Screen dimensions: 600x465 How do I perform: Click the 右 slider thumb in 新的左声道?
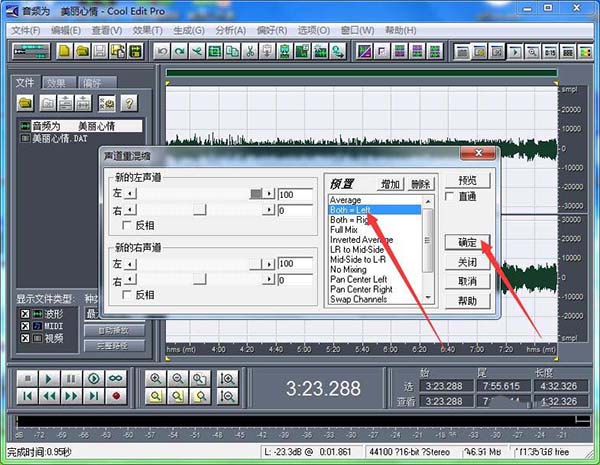(x=200, y=210)
